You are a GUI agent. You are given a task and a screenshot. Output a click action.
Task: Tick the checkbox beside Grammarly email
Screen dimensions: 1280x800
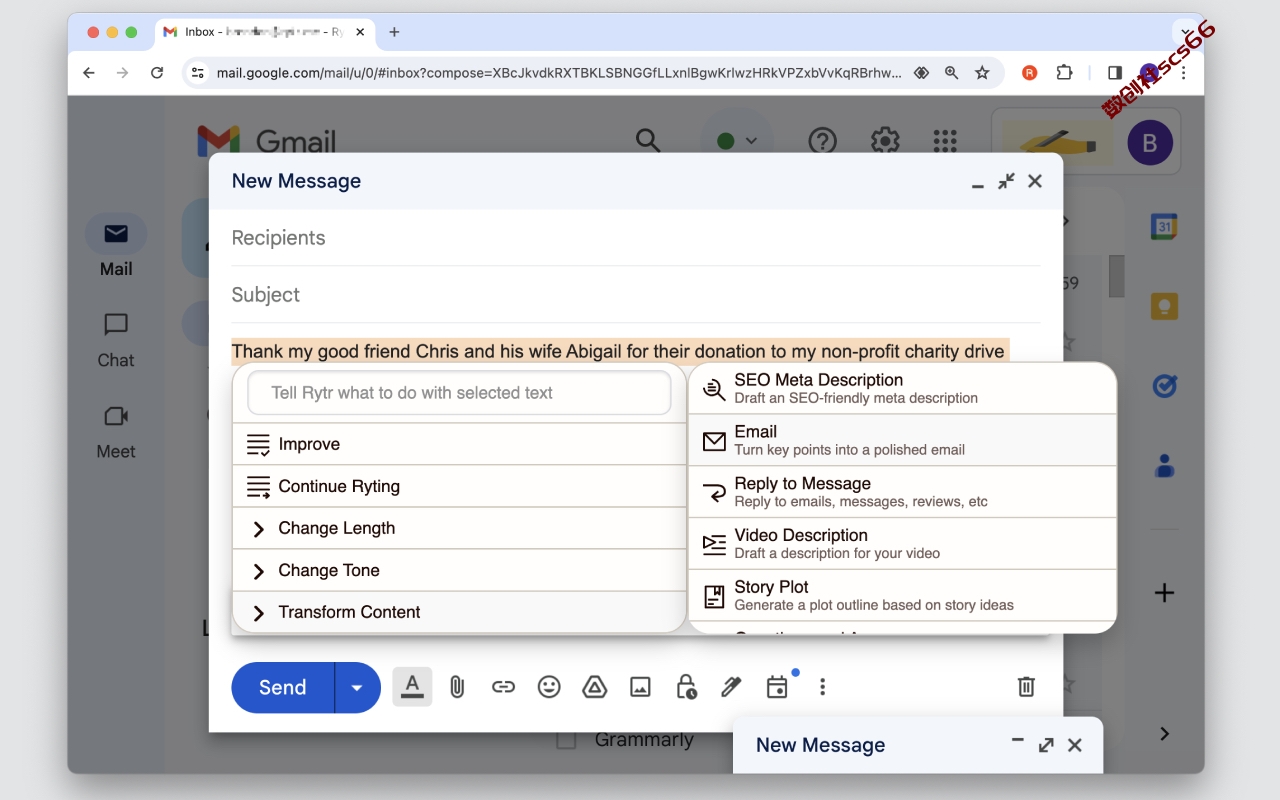pos(566,740)
